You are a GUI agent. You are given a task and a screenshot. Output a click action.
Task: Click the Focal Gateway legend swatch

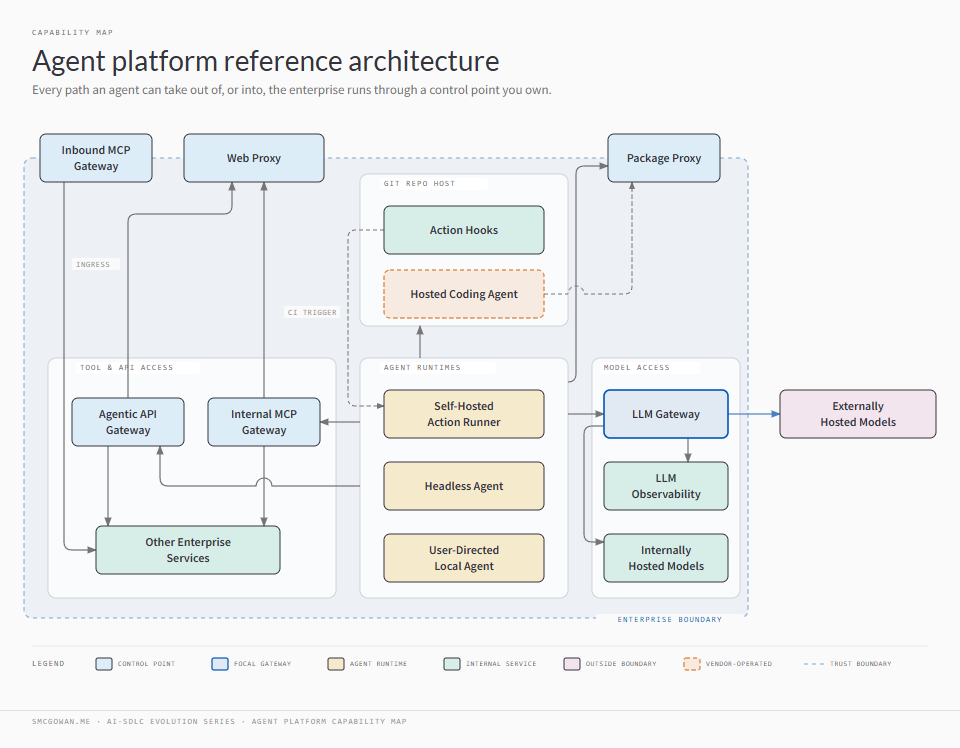[x=220, y=664]
